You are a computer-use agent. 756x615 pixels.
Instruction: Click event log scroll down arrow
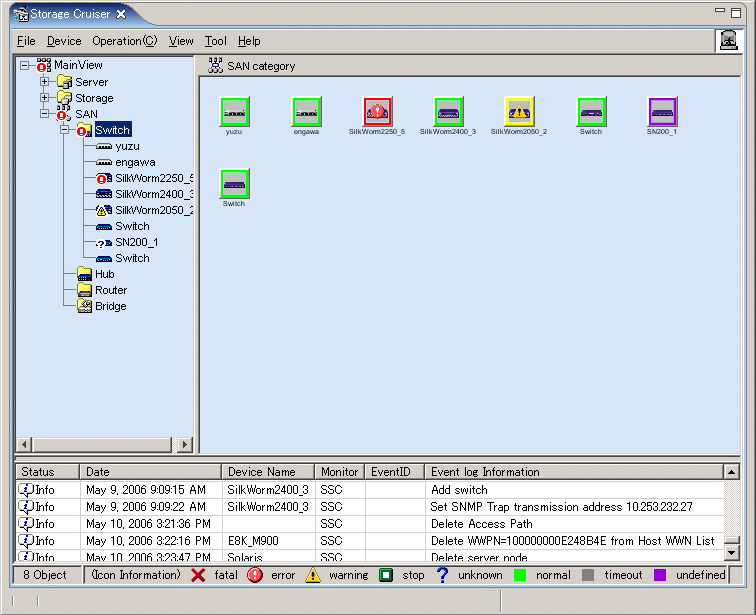(x=732, y=552)
